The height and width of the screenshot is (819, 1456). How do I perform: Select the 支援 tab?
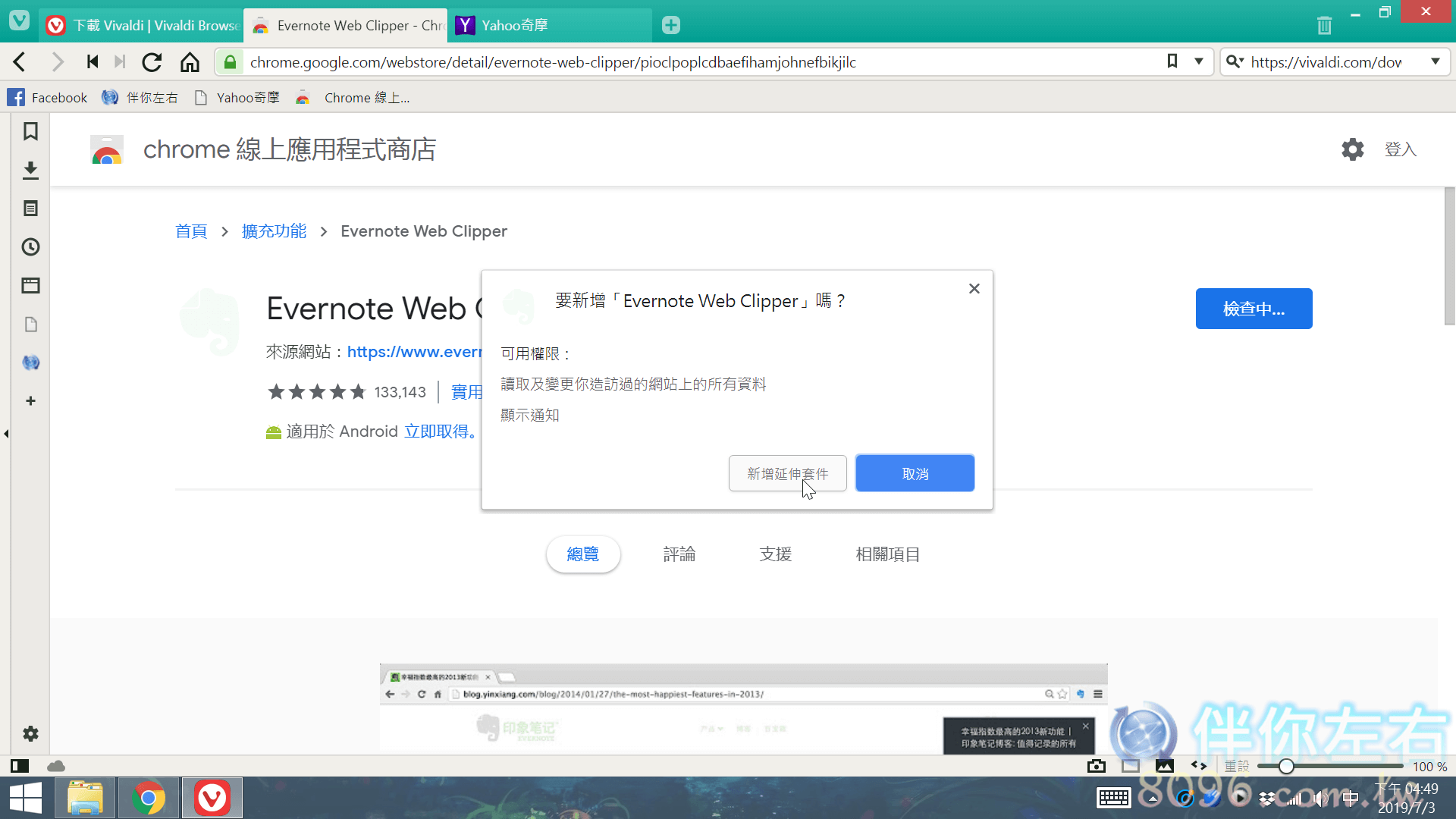[x=776, y=554]
